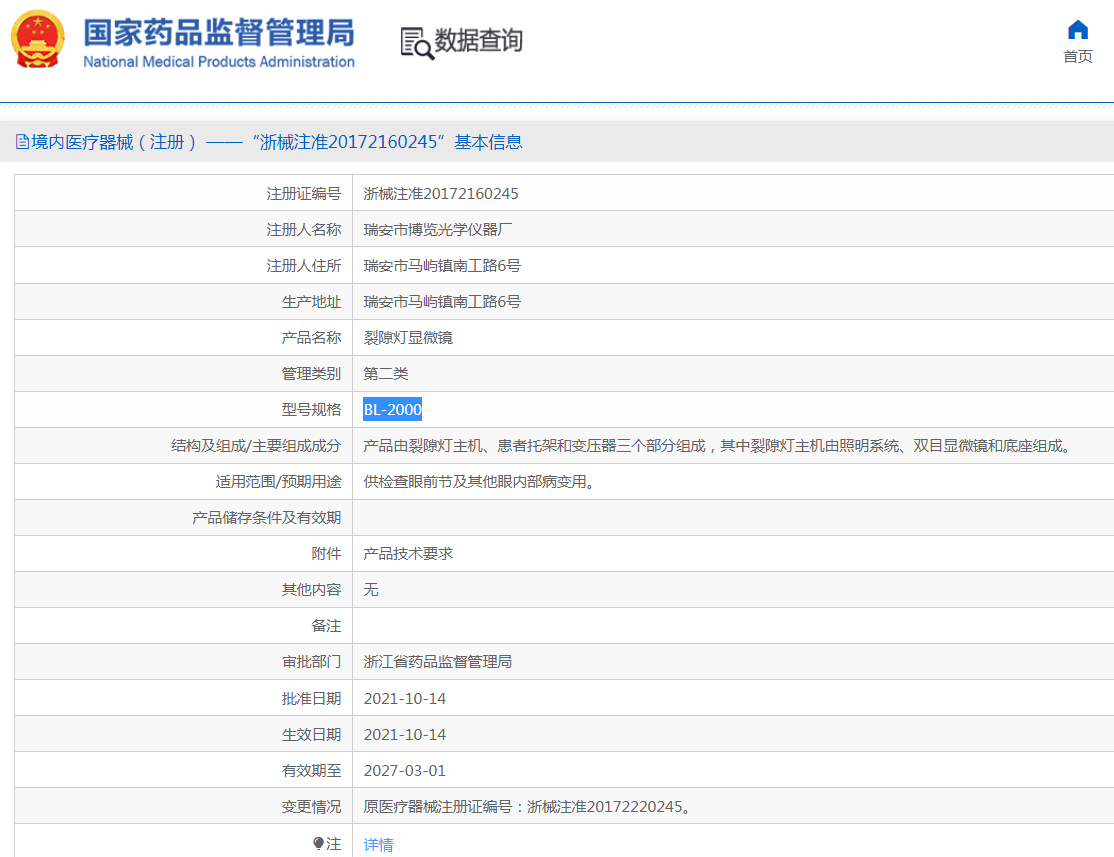This screenshot has width=1114, height=857.
Task: Click attachment value 产品技术要求
Action: point(408,554)
